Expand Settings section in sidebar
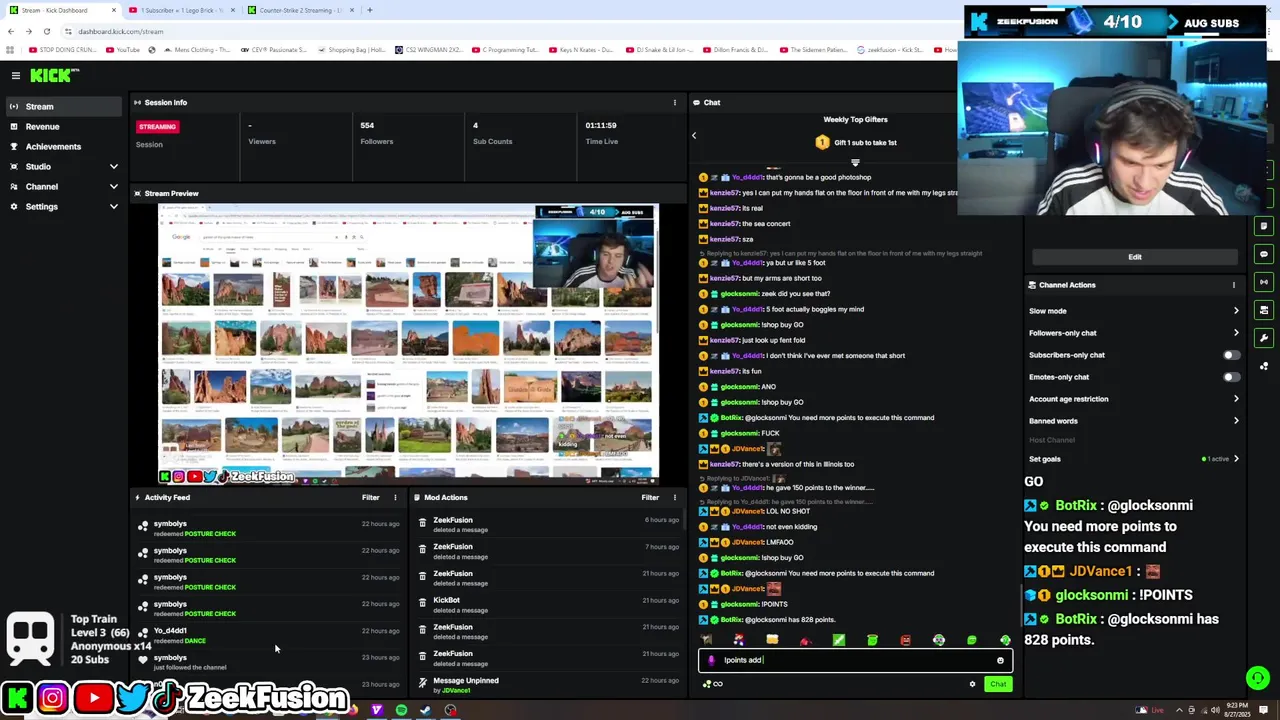1280x720 pixels. pyautogui.click(x=113, y=206)
